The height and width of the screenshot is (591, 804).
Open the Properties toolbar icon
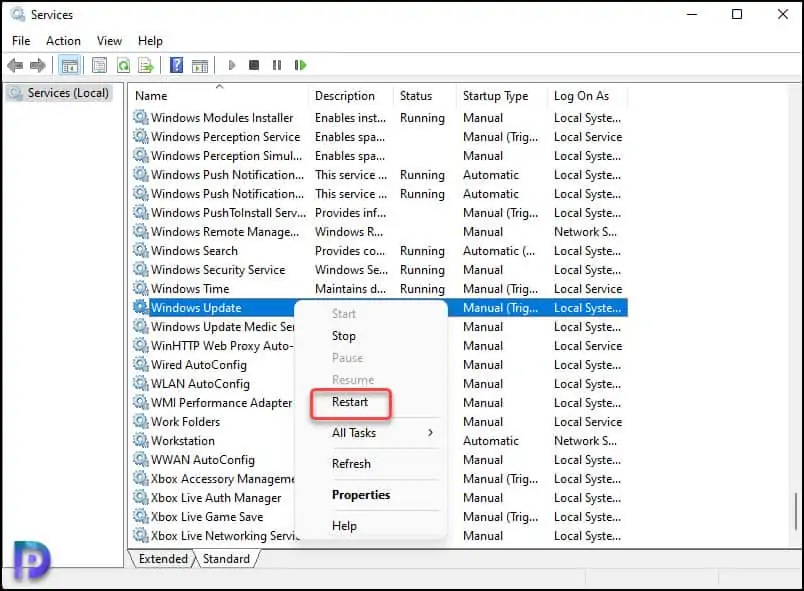(99, 65)
